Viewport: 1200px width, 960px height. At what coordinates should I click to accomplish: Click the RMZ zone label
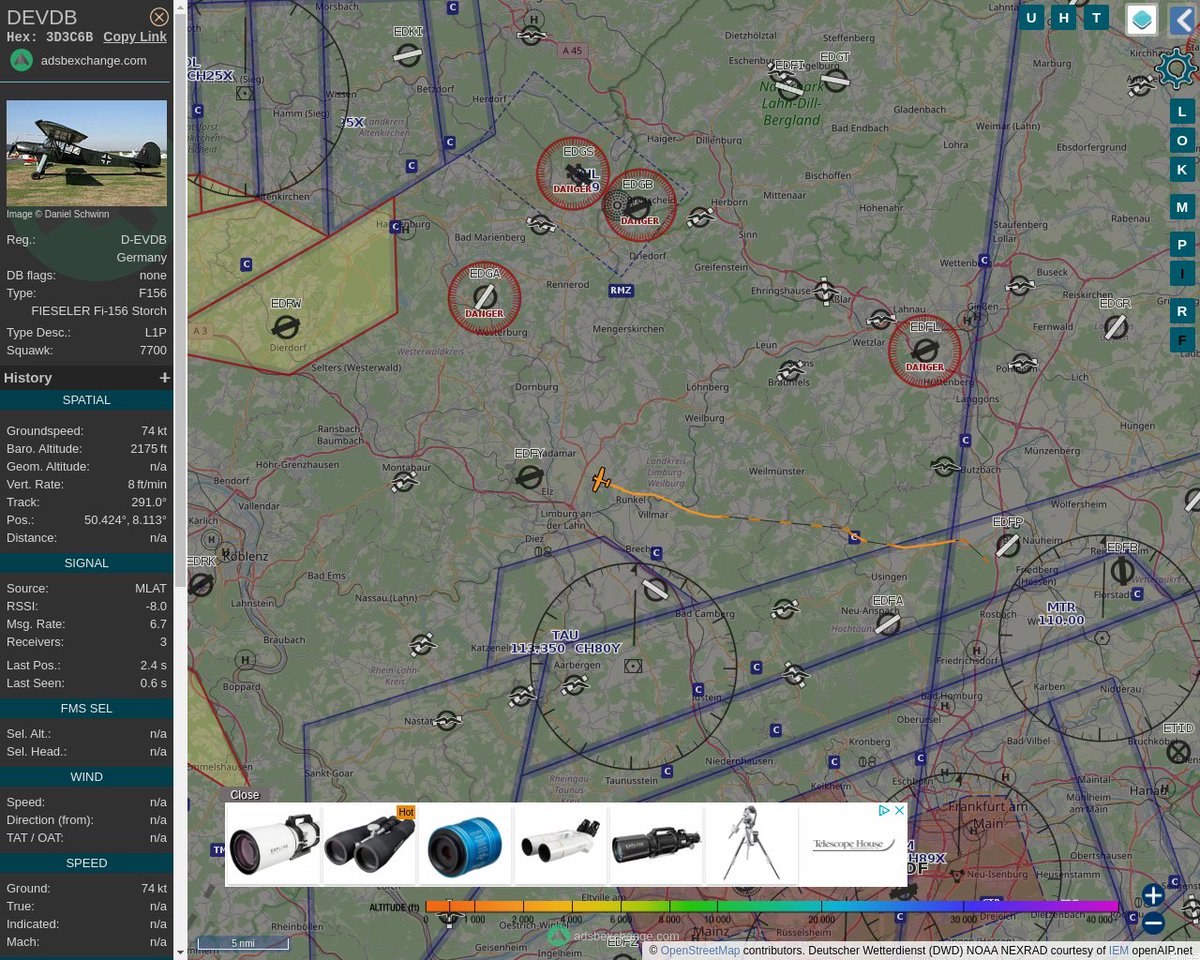[x=621, y=290]
